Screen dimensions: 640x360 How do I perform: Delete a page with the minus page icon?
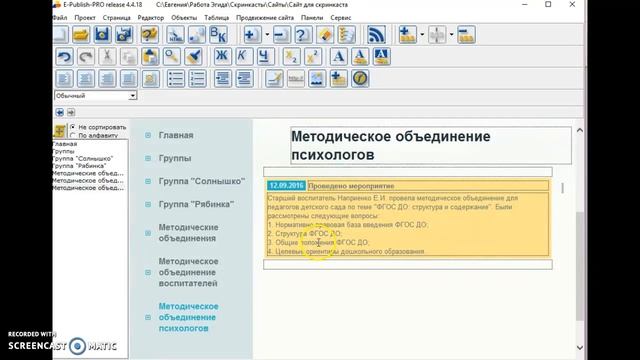(282, 35)
